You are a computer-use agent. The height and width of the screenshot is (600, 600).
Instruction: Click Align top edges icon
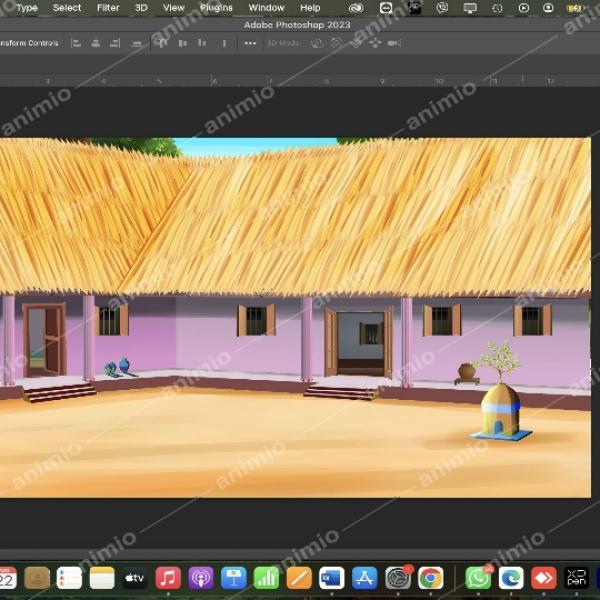(162, 43)
